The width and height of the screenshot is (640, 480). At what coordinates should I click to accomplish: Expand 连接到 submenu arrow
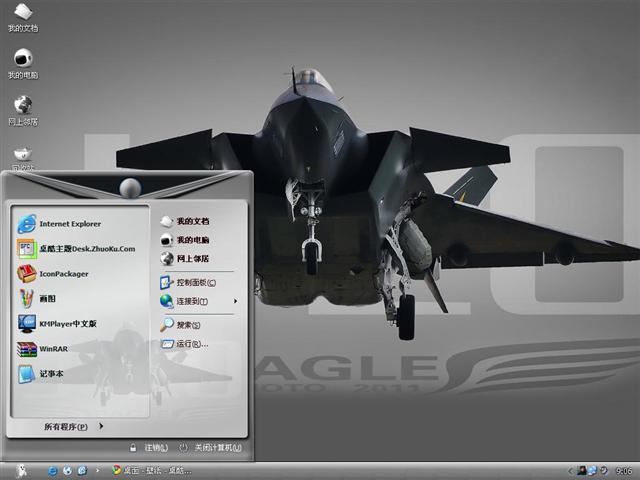[x=235, y=301]
